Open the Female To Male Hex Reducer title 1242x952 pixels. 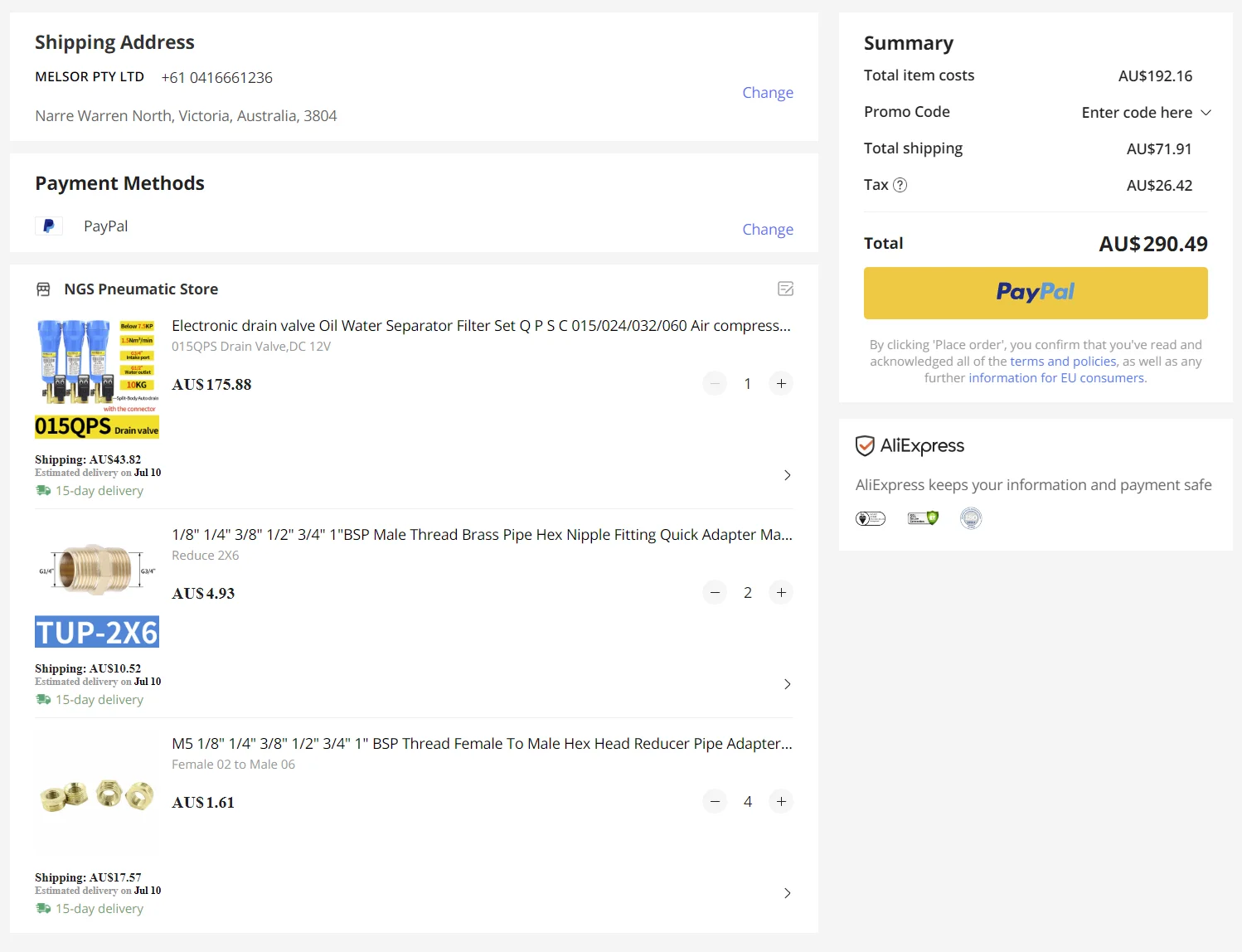pyautogui.click(x=482, y=744)
